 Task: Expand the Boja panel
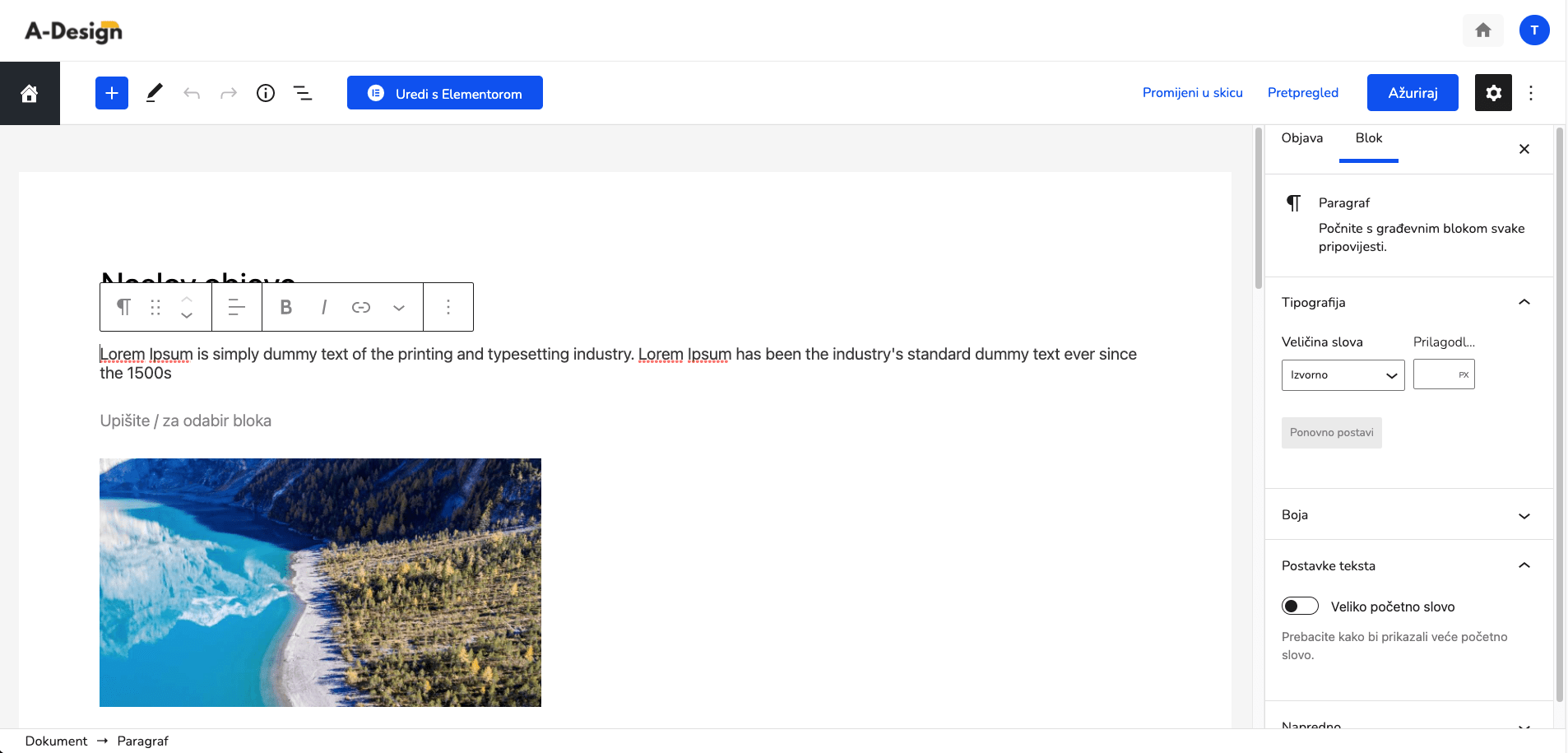click(x=1408, y=515)
